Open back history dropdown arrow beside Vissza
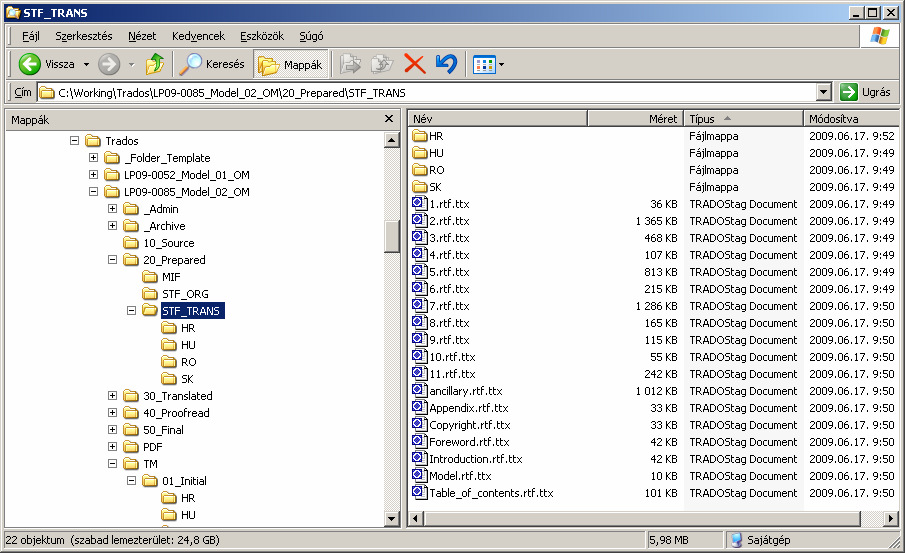 click(86, 65)
